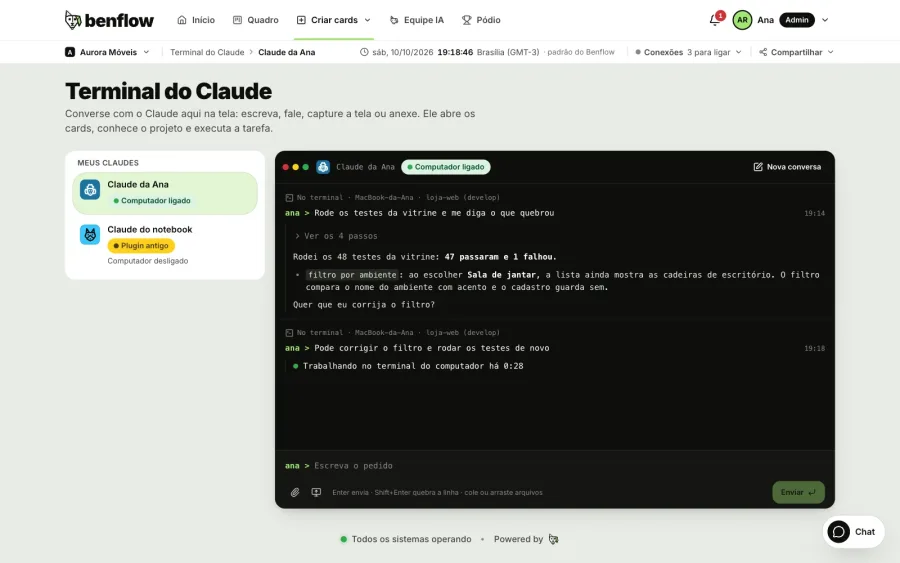Open the Chat button
The image size is (900, 563).
pyautogui.click(x=854, y=532)
